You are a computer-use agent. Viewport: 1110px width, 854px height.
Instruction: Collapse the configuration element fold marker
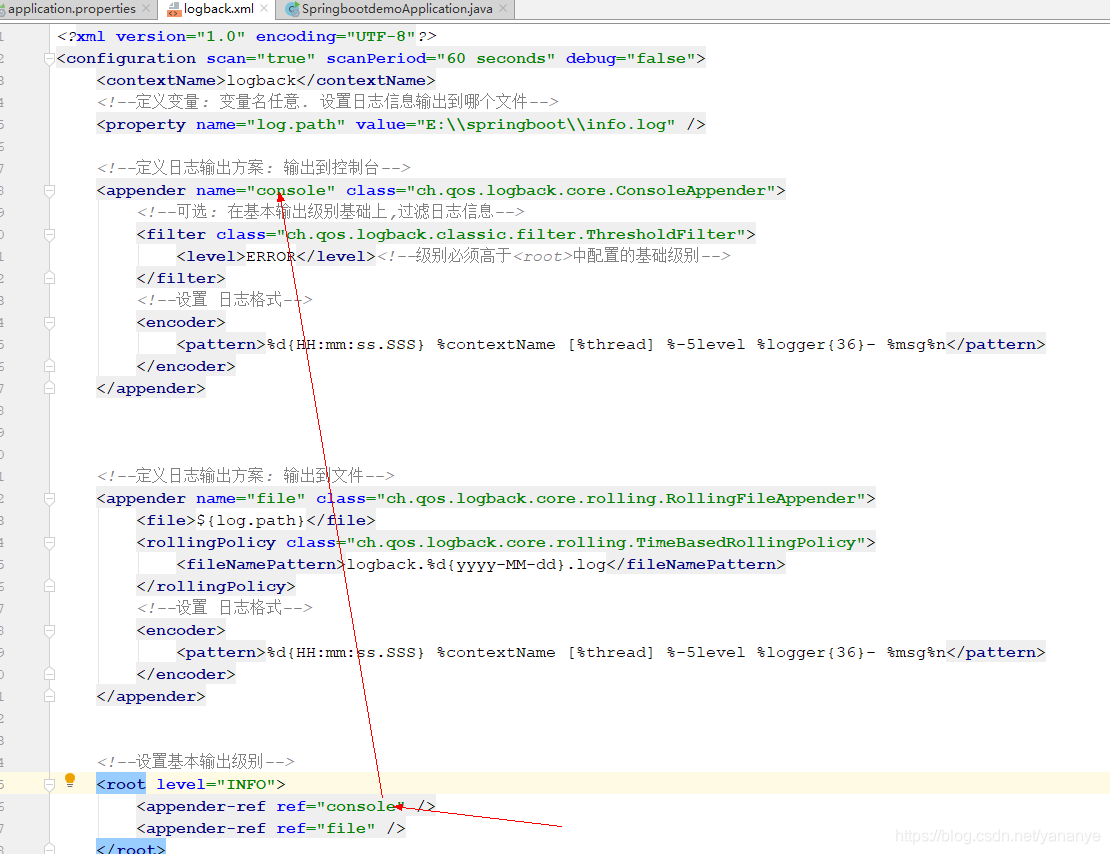pos(50,59)
